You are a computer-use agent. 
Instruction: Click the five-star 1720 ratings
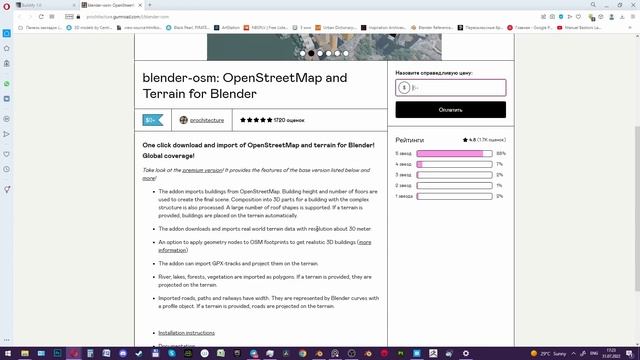coord(272,120)
